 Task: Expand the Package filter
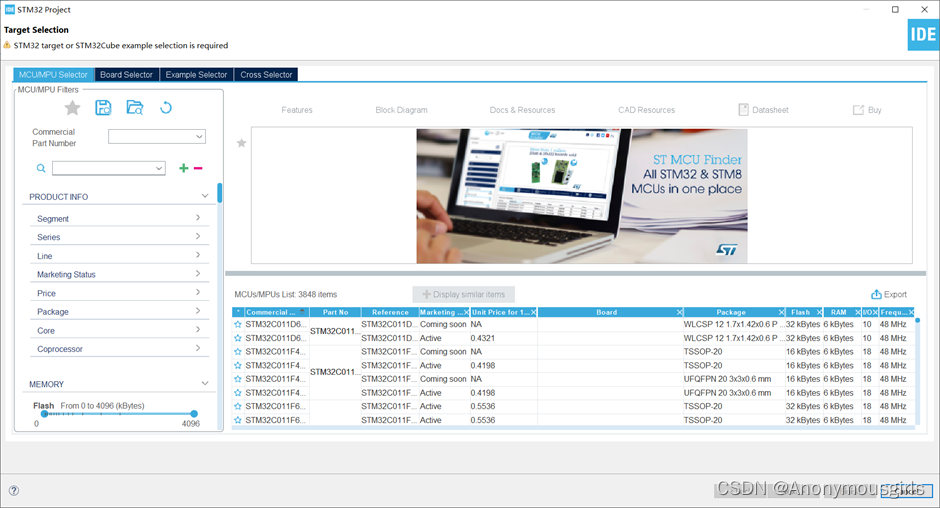[x=198, y=311]
